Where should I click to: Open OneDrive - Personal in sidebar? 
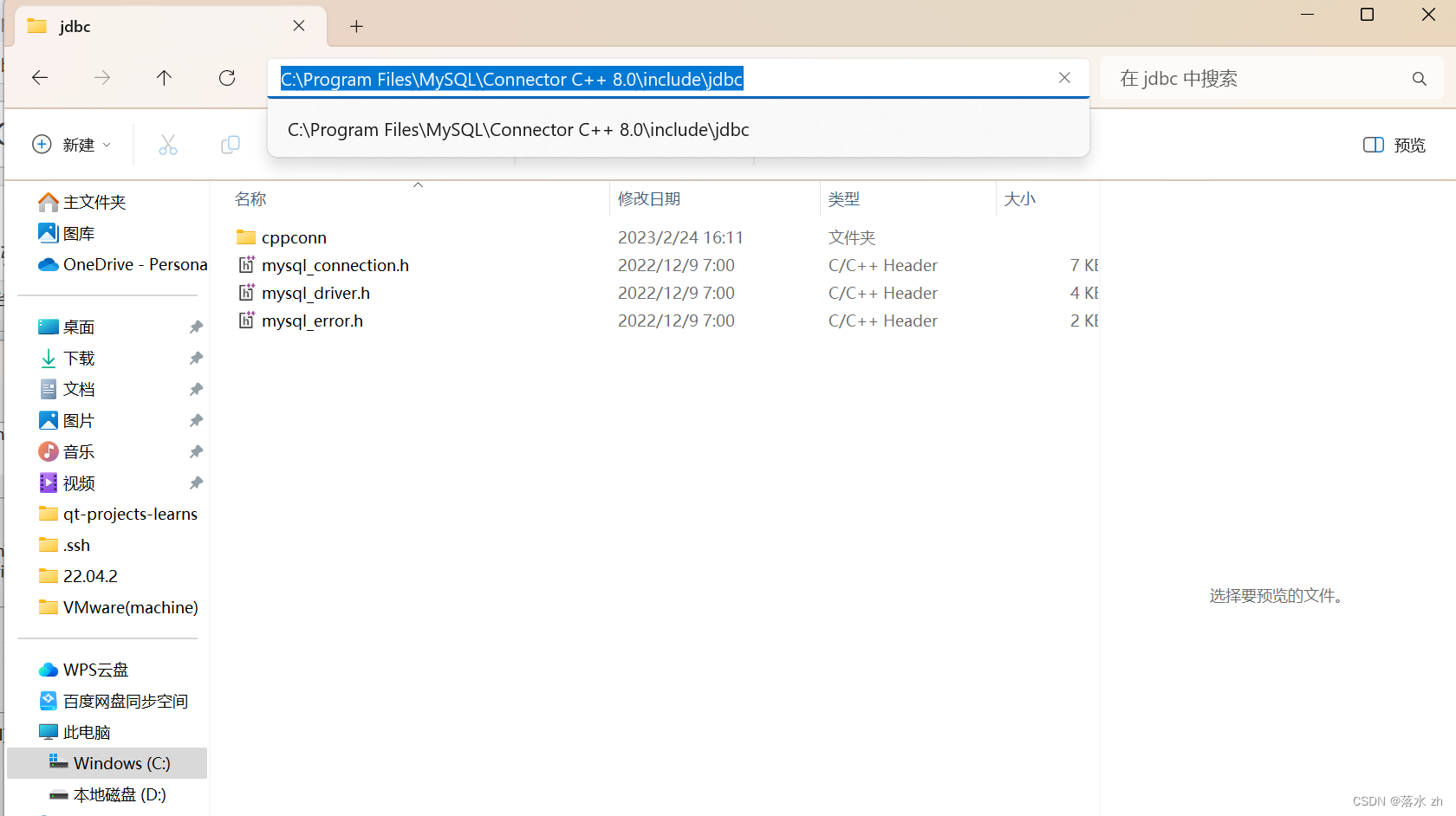click(122, 264)
